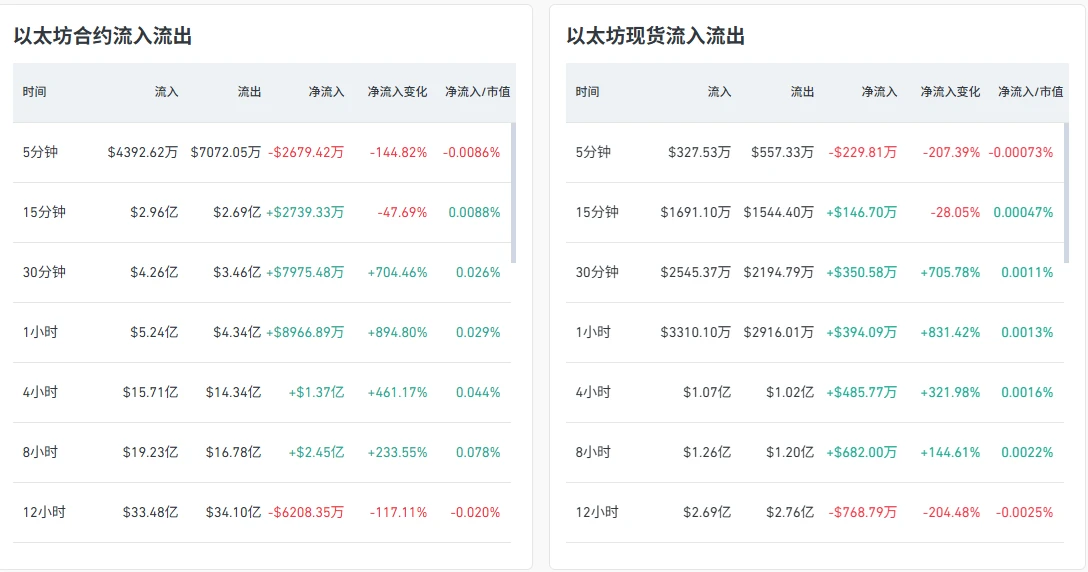This screenshot has width=1088, height=572.
Task: Click the -0.0025% ratio value
Action: tap(1025, 512)
